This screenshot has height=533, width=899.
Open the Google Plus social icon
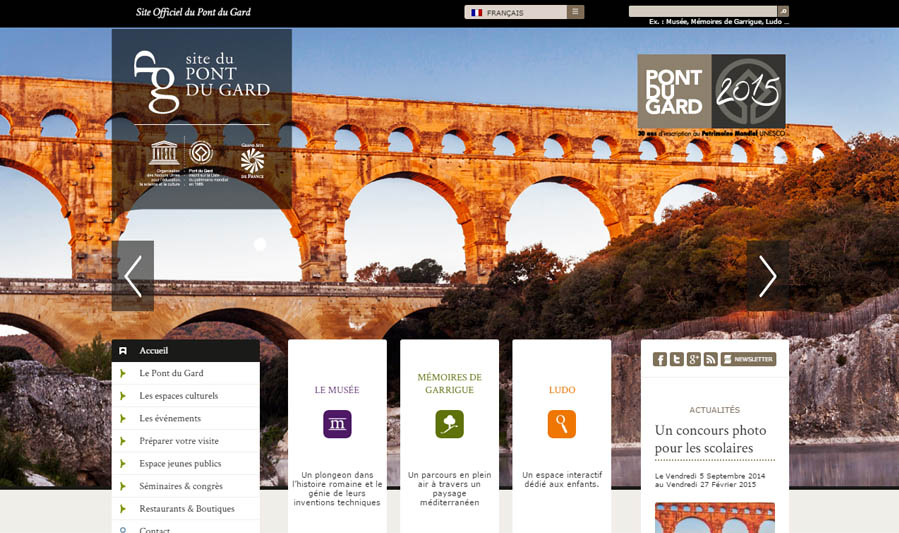pyautogui.click(x=694, y=359)
